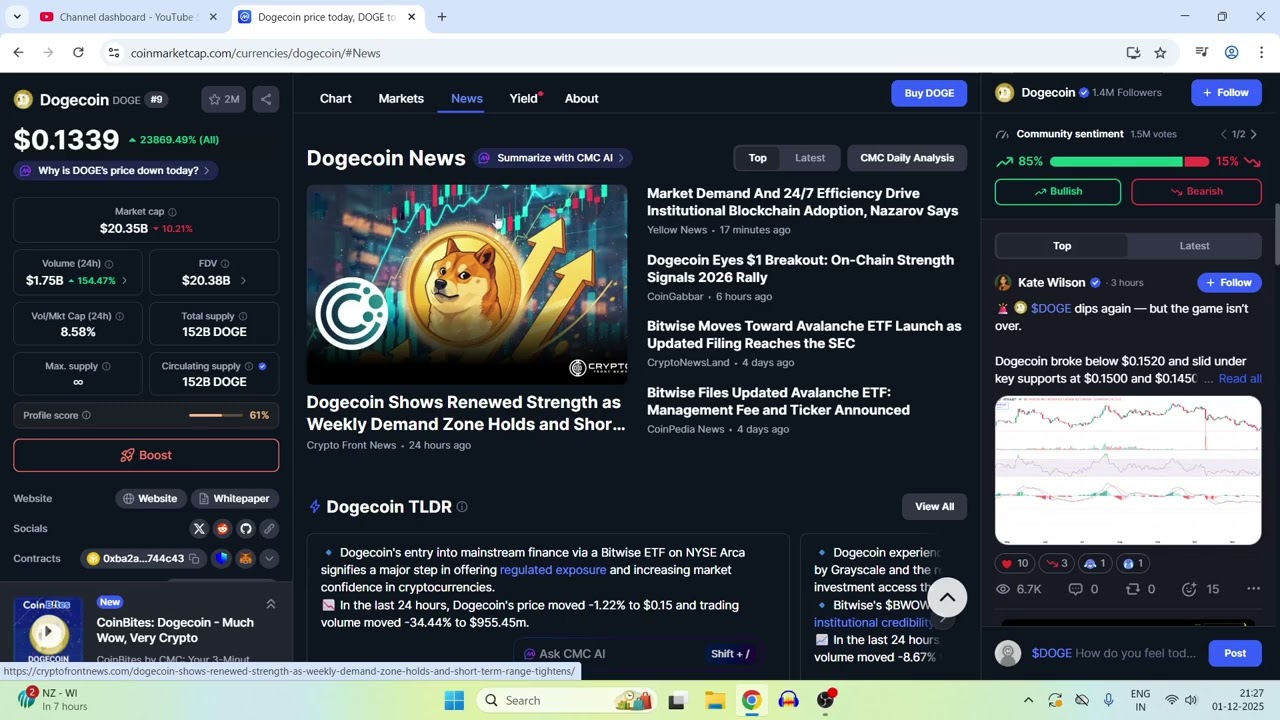The width and height of the screenshot is (1280, 720).
Task: Click Buy DOGE button
Action: tap(929, 93)
